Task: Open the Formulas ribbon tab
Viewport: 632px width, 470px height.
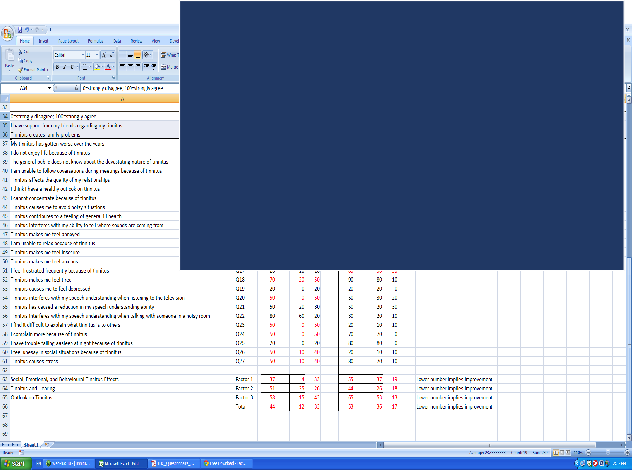Action: pos(96,41)
